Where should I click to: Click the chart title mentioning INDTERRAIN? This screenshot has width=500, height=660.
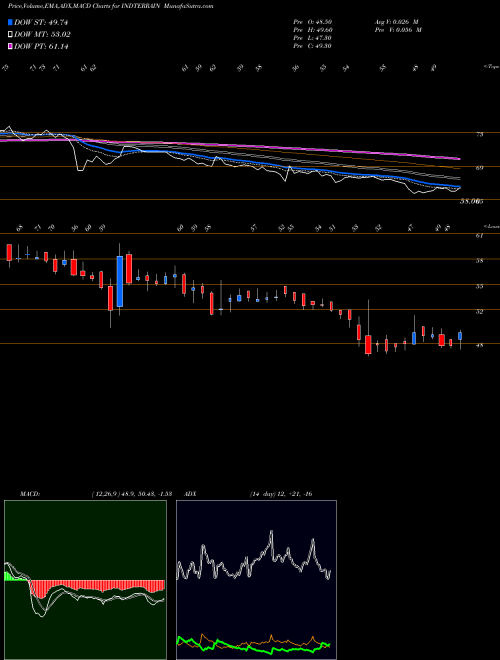(110, 6)
